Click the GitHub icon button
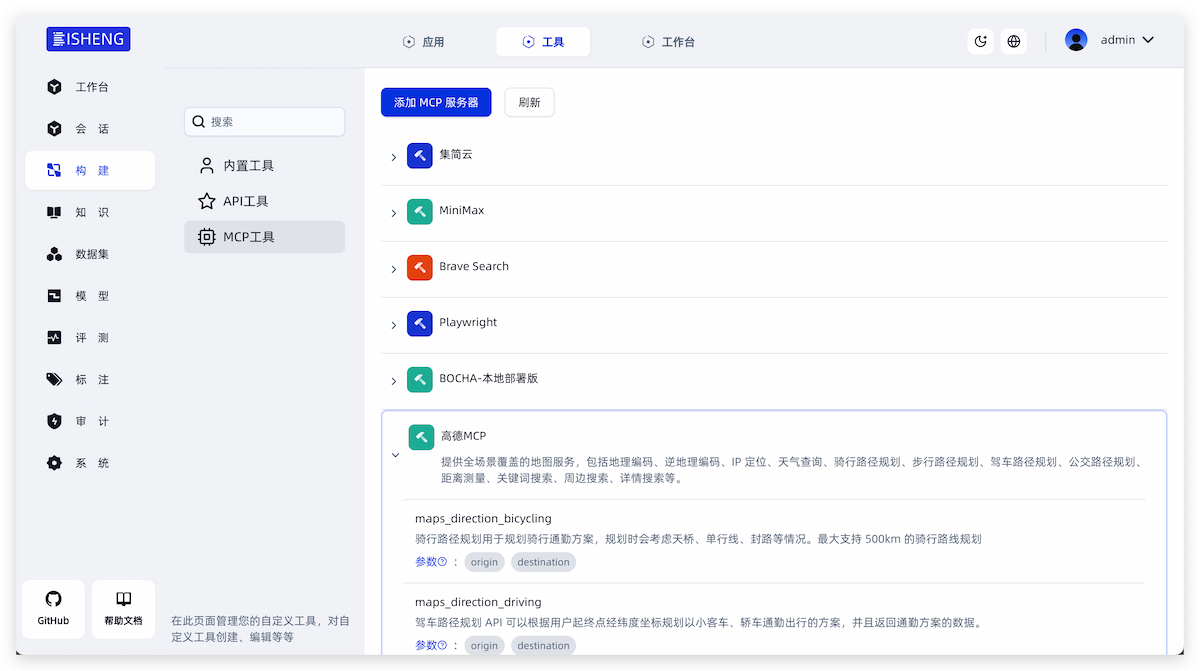 pos(54,608)
